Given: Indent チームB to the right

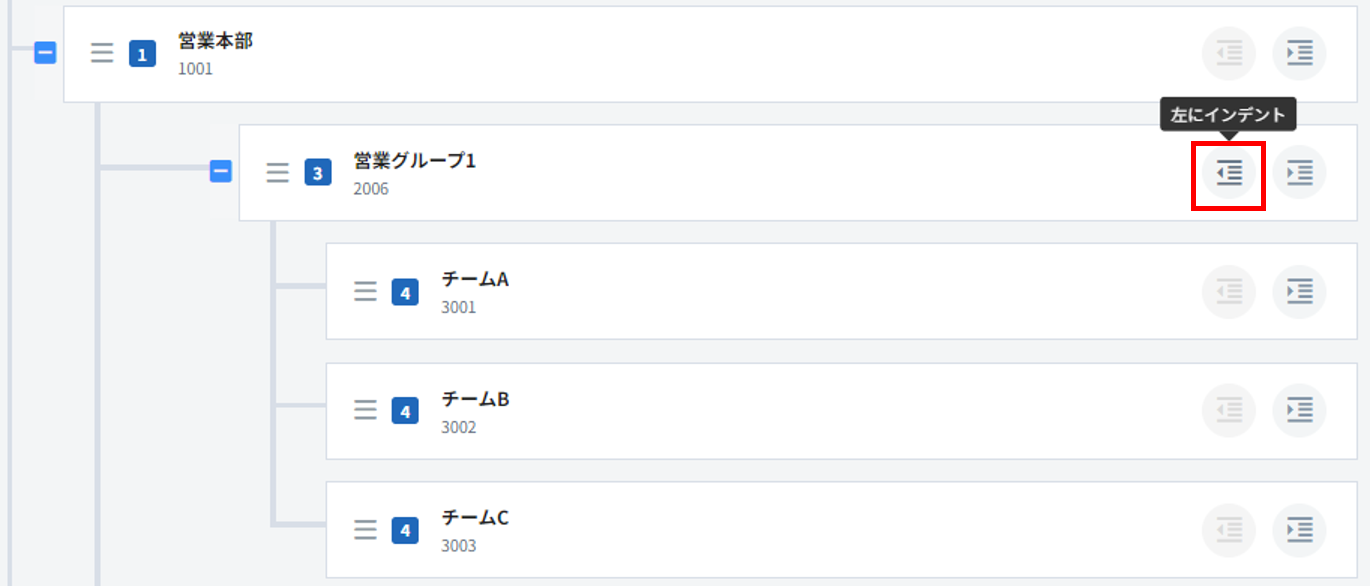Looking at the screenshot, I should (x=1299, y=410).
